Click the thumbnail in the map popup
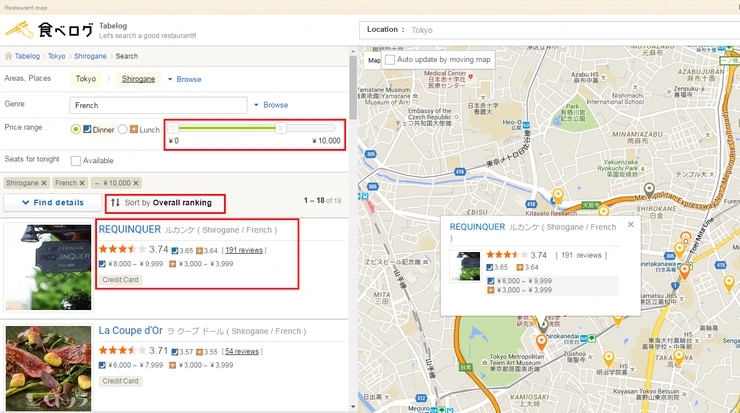 [x=464, y=266]
